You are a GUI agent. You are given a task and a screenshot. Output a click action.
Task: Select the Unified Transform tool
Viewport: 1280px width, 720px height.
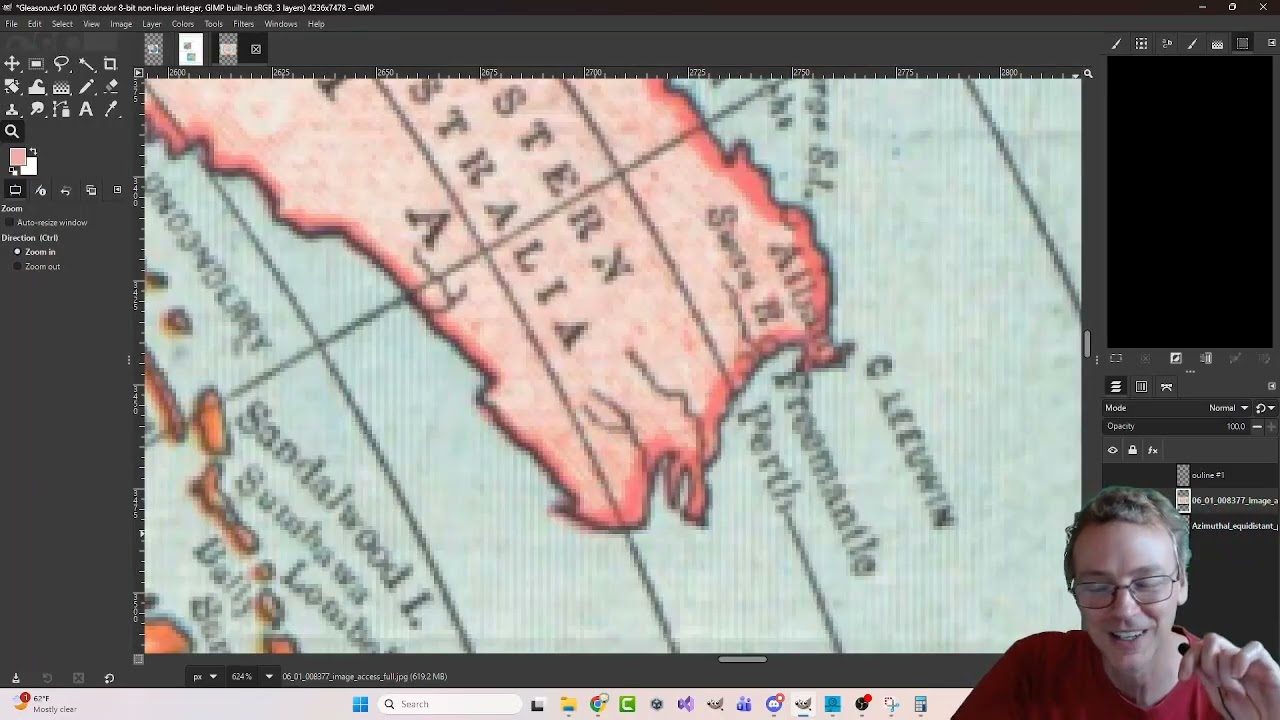click(12, 87)
